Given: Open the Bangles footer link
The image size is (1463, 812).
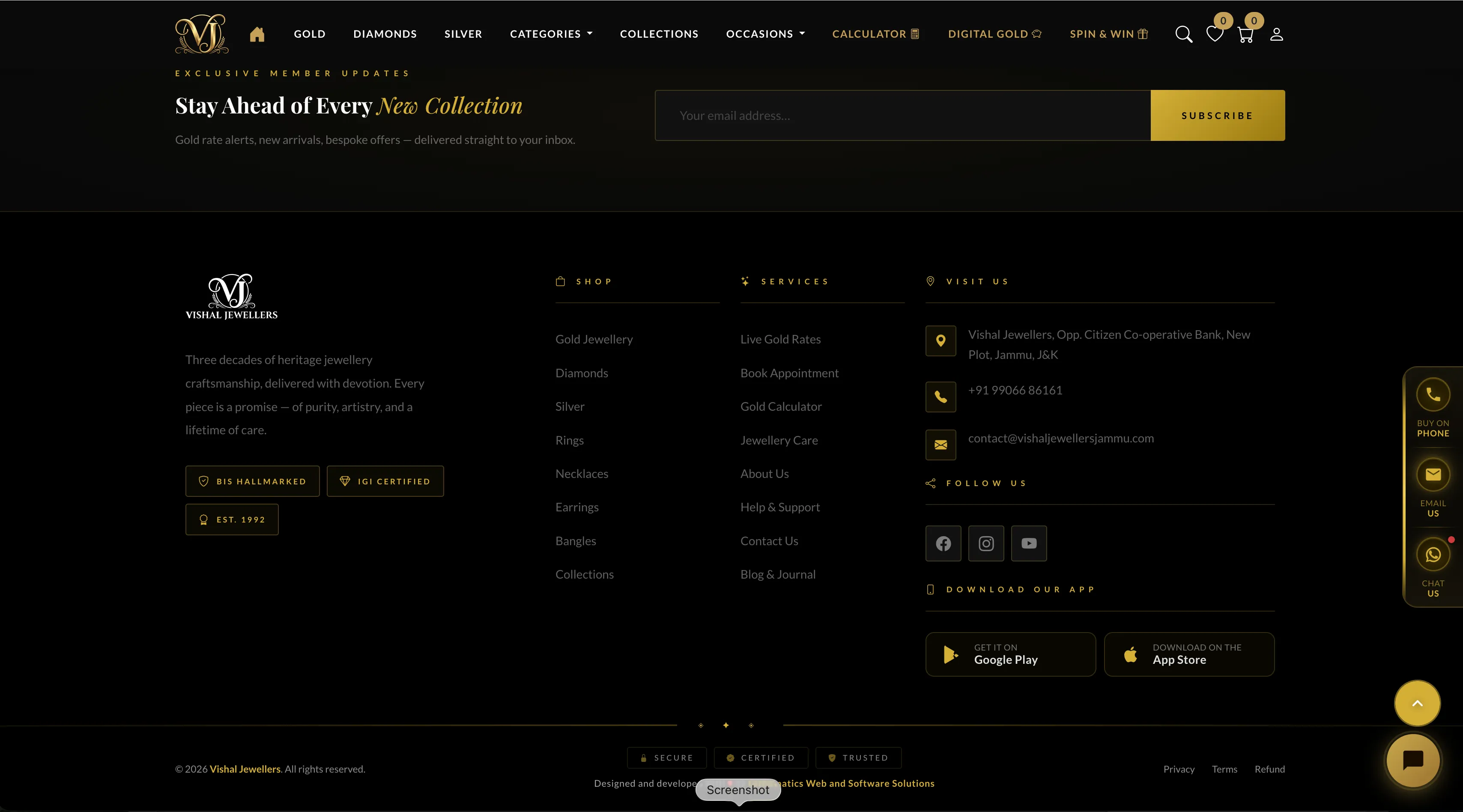Looking at the screenshot, I should click(x=576, y=541).
